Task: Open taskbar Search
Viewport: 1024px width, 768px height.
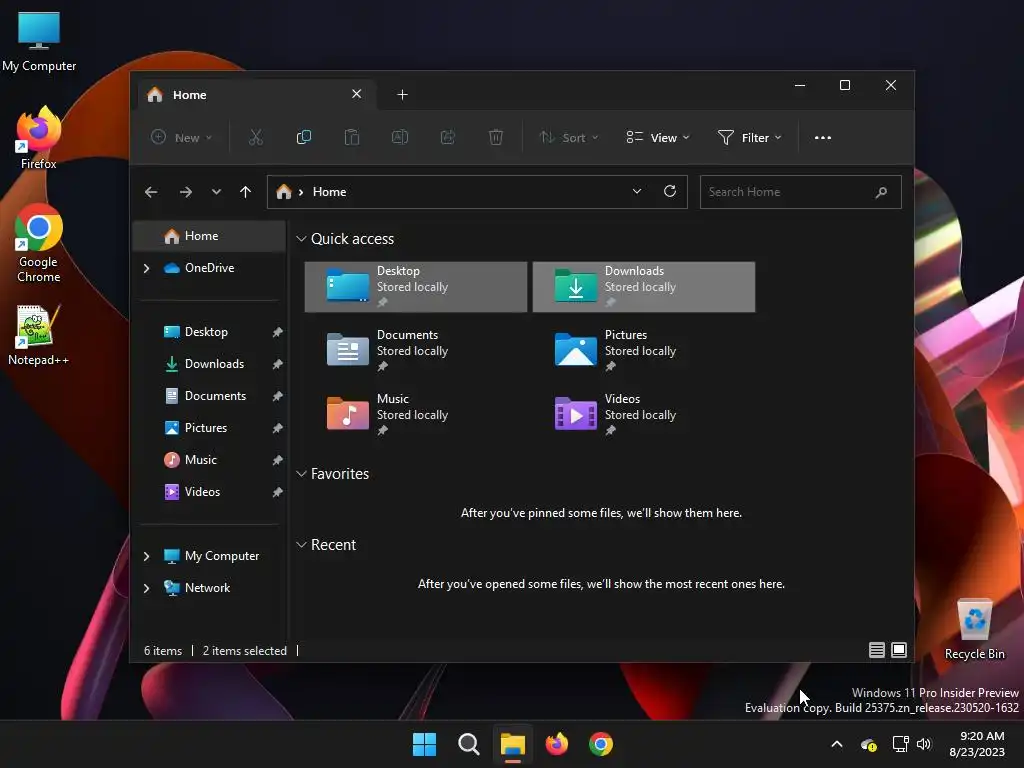Action: coord(468,744)
